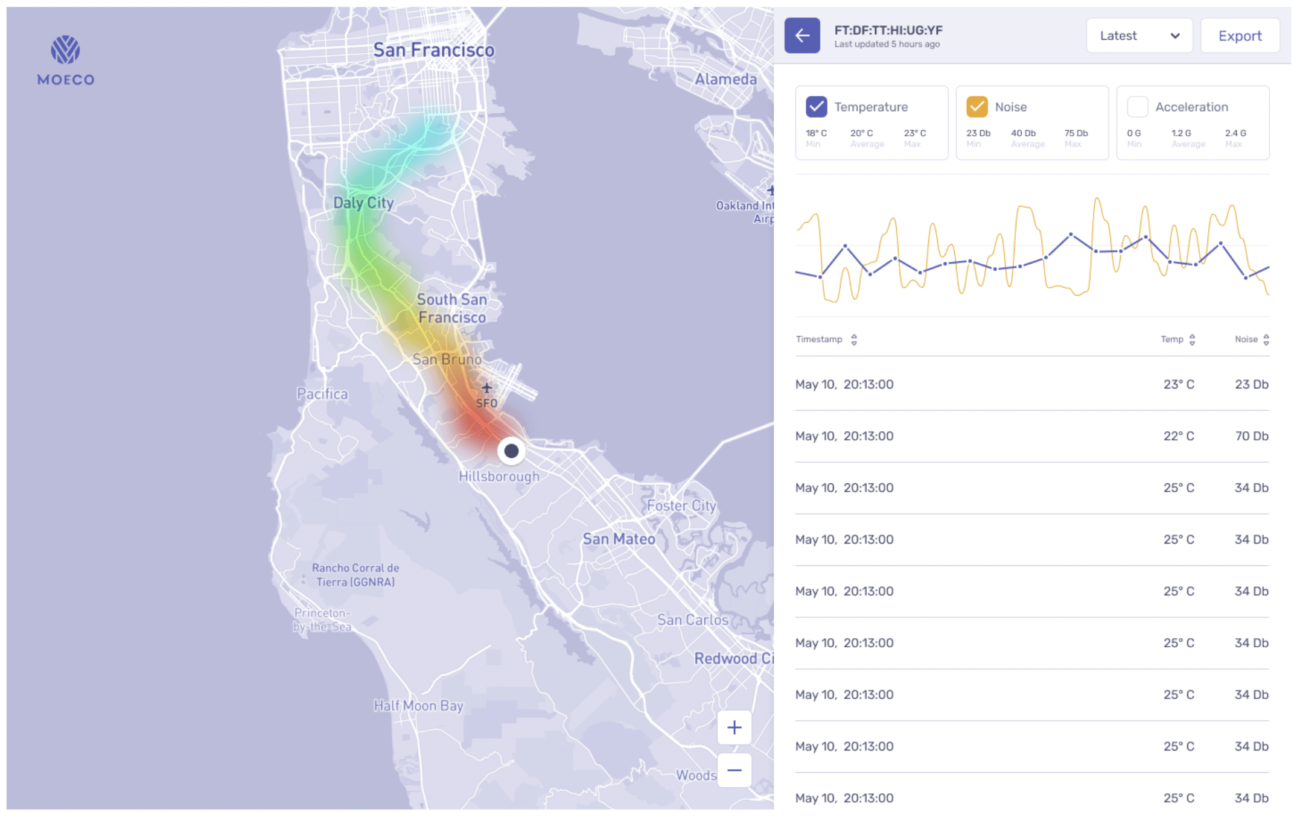Screen dimensions: 1300x818
Task: Zoom out on the map
Action: click(734, 770)
